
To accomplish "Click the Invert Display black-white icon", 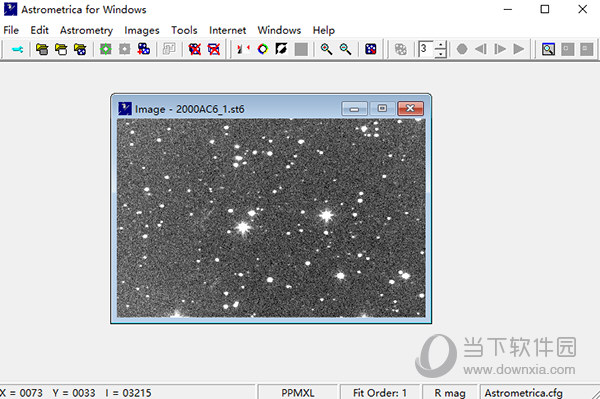I will tap(282, 49).
